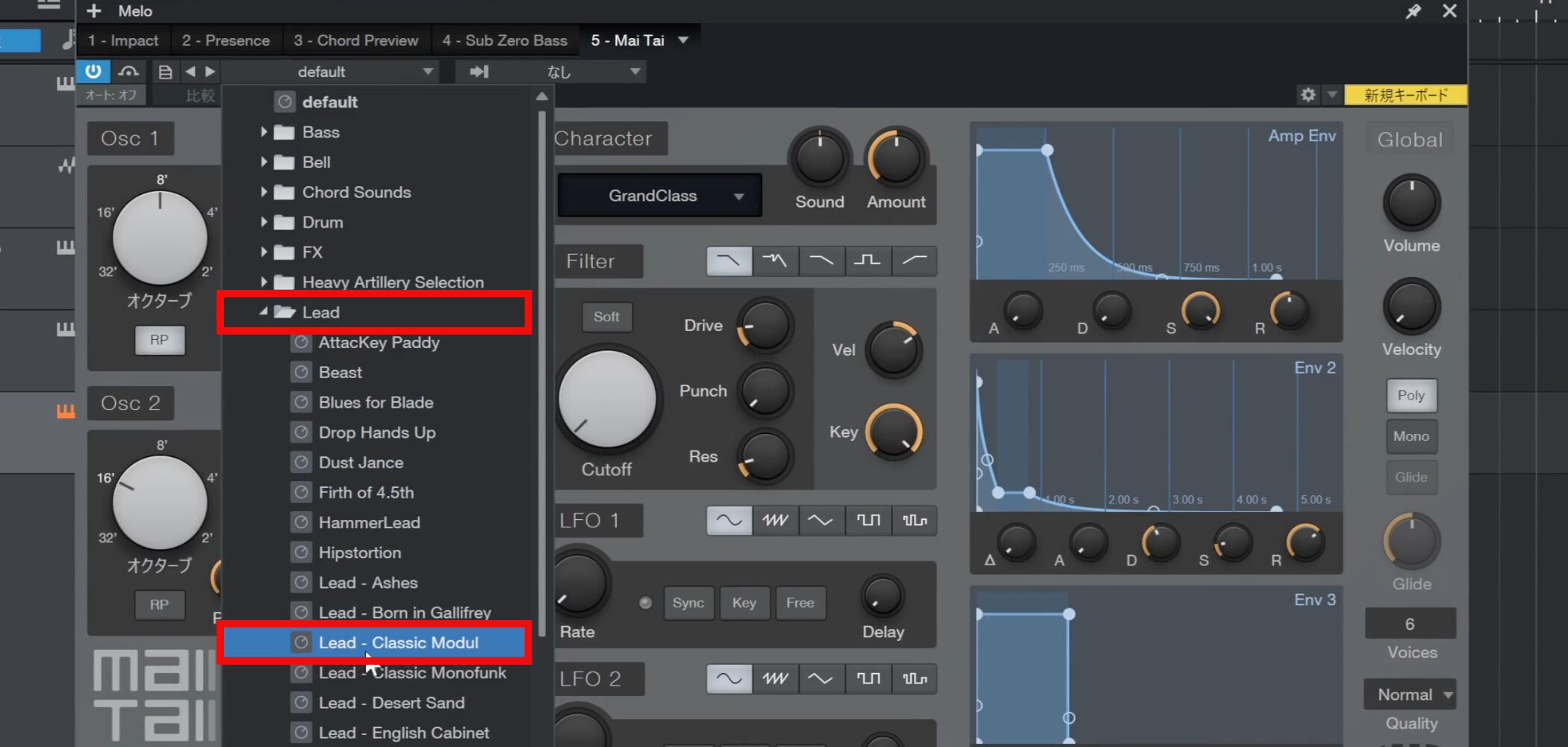Open the plugin settings gear icon

point(1307,95)
